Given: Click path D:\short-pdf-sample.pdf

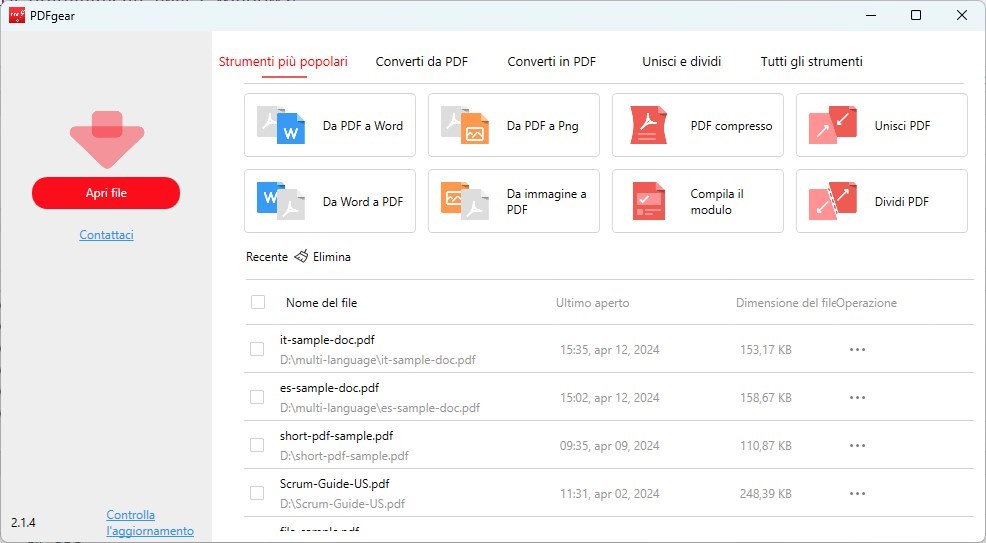Looking at the screenshot, I should tap(345, 456).
